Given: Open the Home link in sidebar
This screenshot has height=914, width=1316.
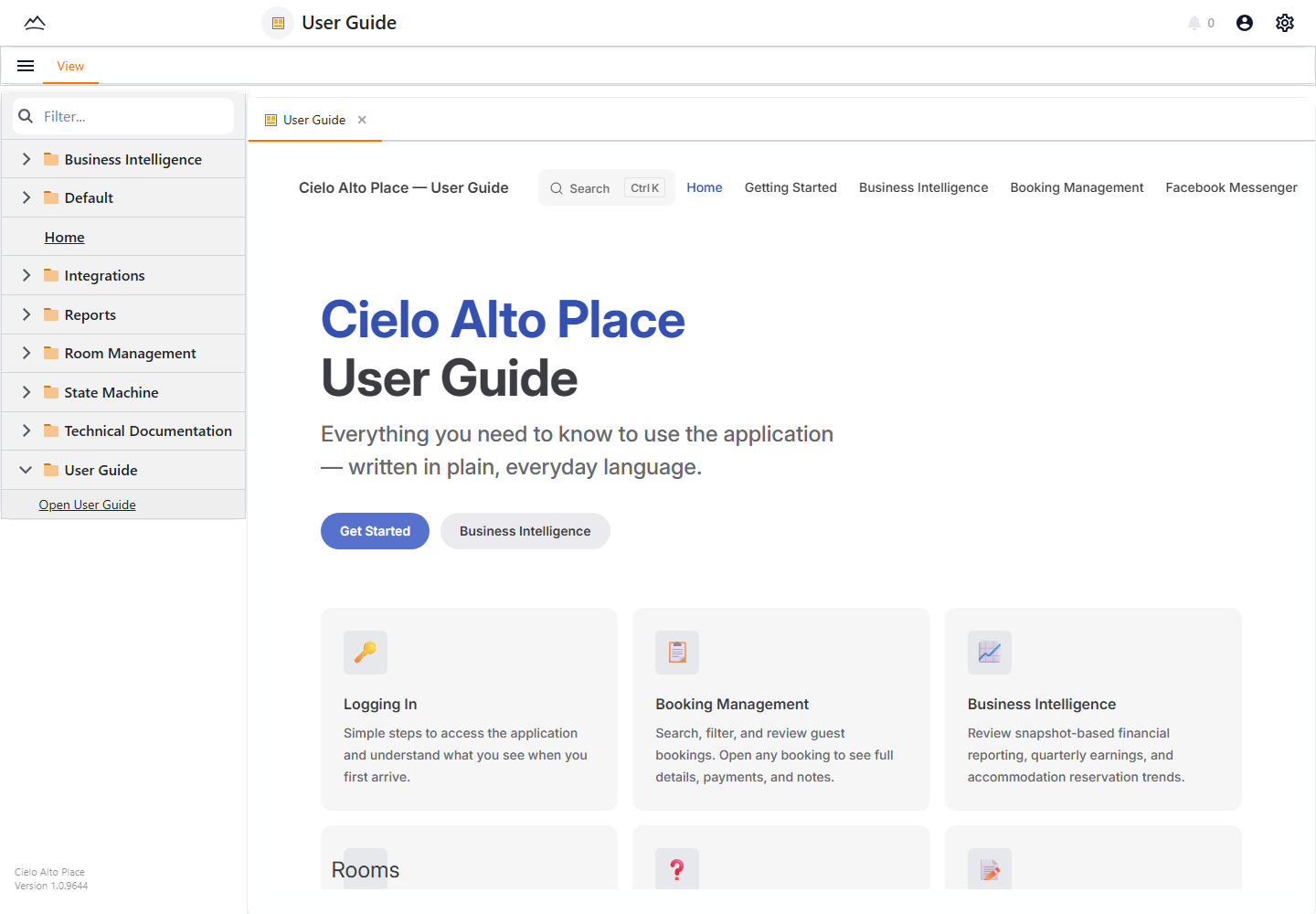Looking at the screenshot, I should pos(64,237).
